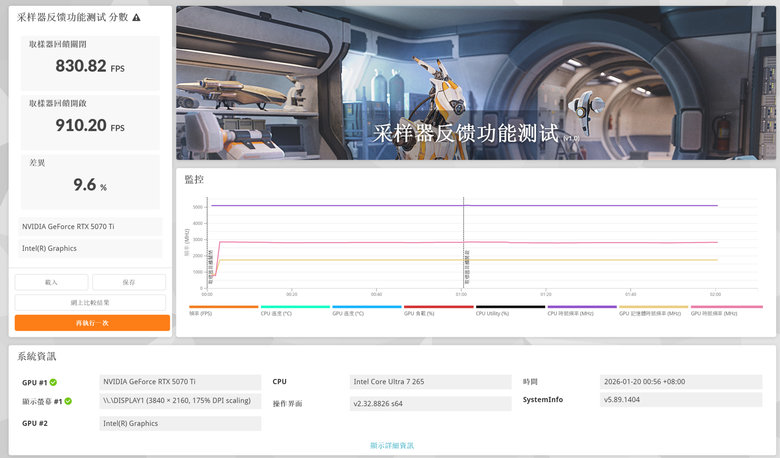Click the SystemInfo label
This screenshot has height=458, width=780.
tap(543, 399)
